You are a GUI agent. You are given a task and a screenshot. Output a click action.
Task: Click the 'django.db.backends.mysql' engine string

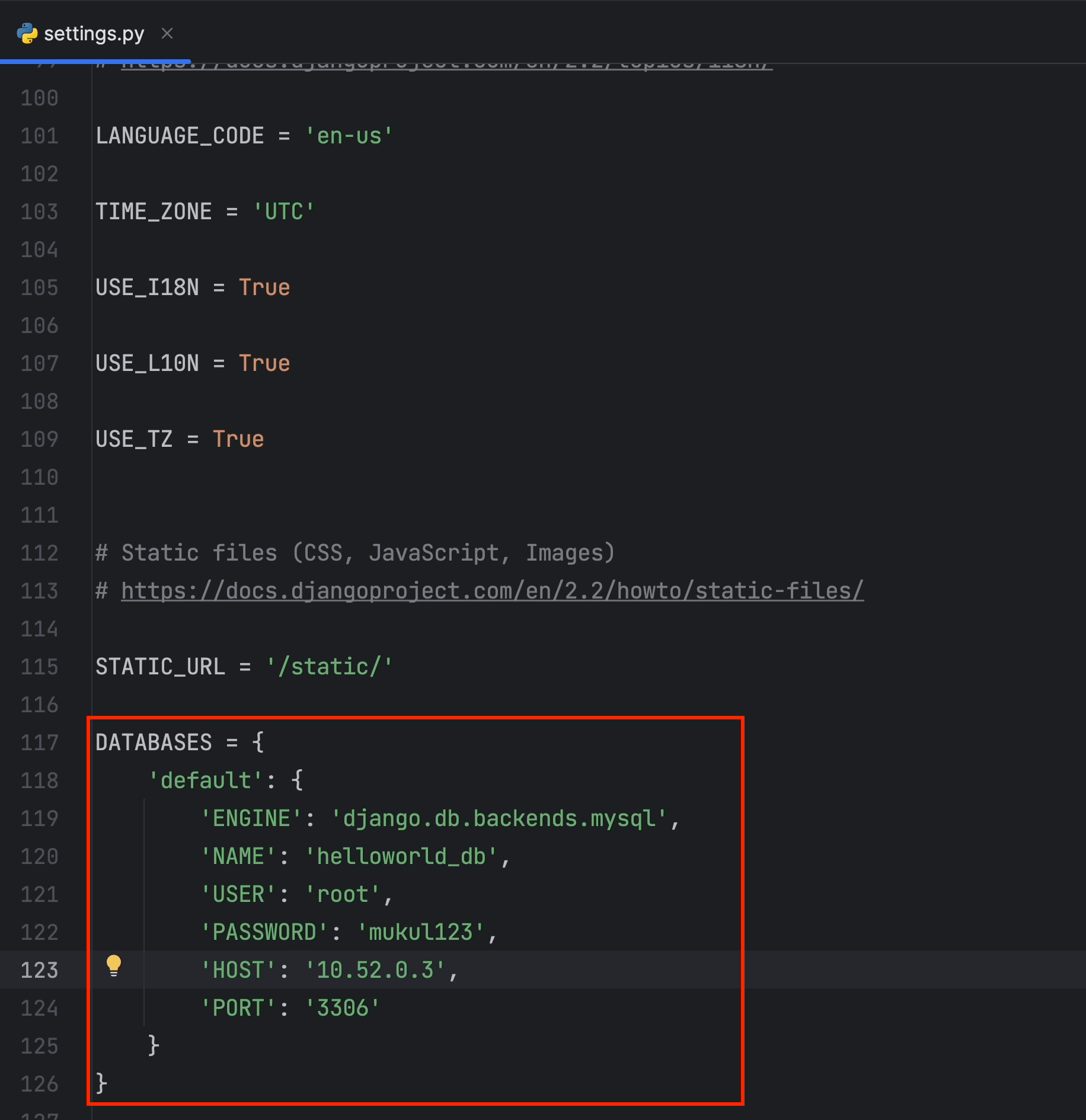pos(499,819)
